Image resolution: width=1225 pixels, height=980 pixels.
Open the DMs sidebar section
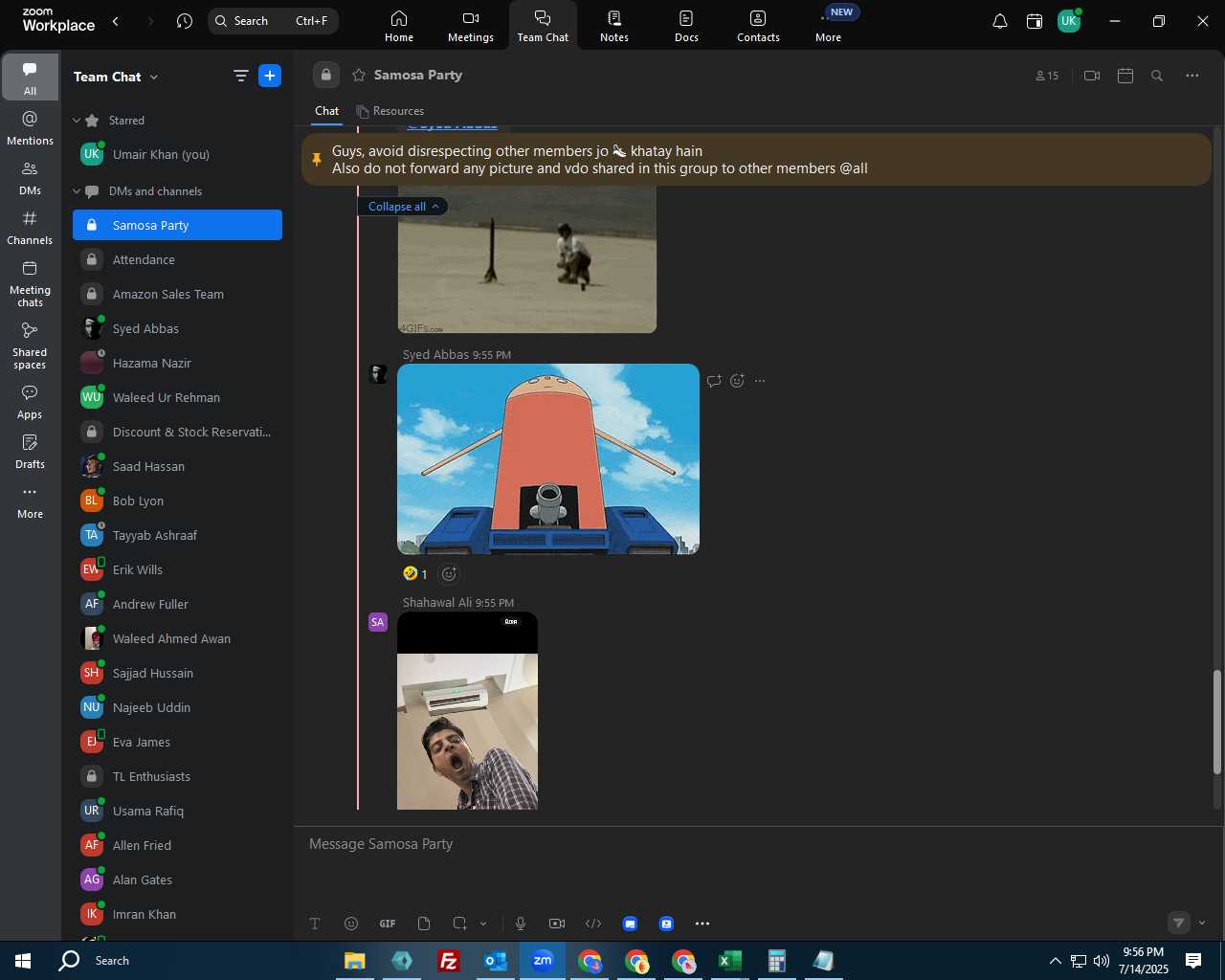tap(30, 178)
